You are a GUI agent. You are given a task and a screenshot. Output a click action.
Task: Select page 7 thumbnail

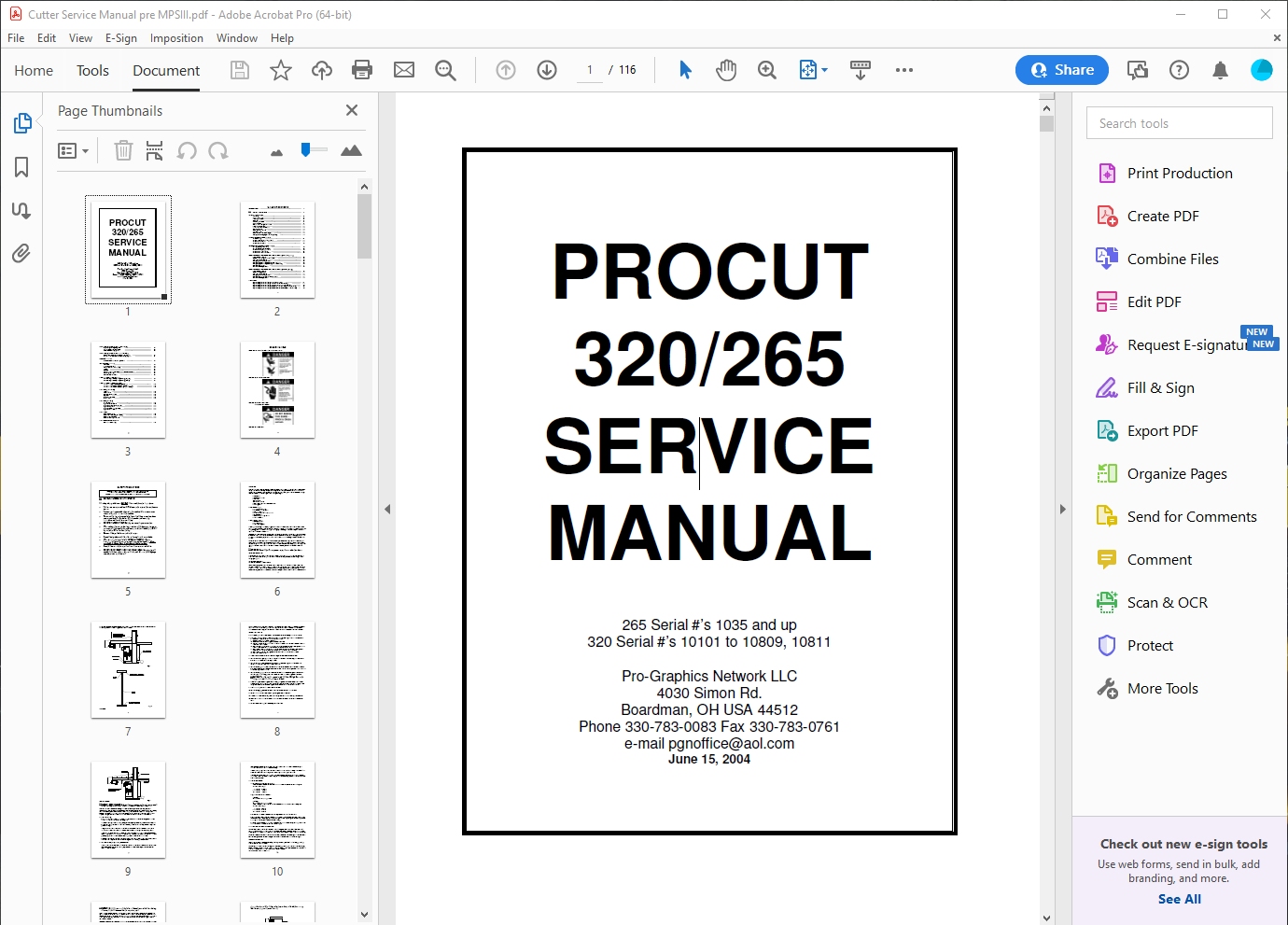(128, 669)
